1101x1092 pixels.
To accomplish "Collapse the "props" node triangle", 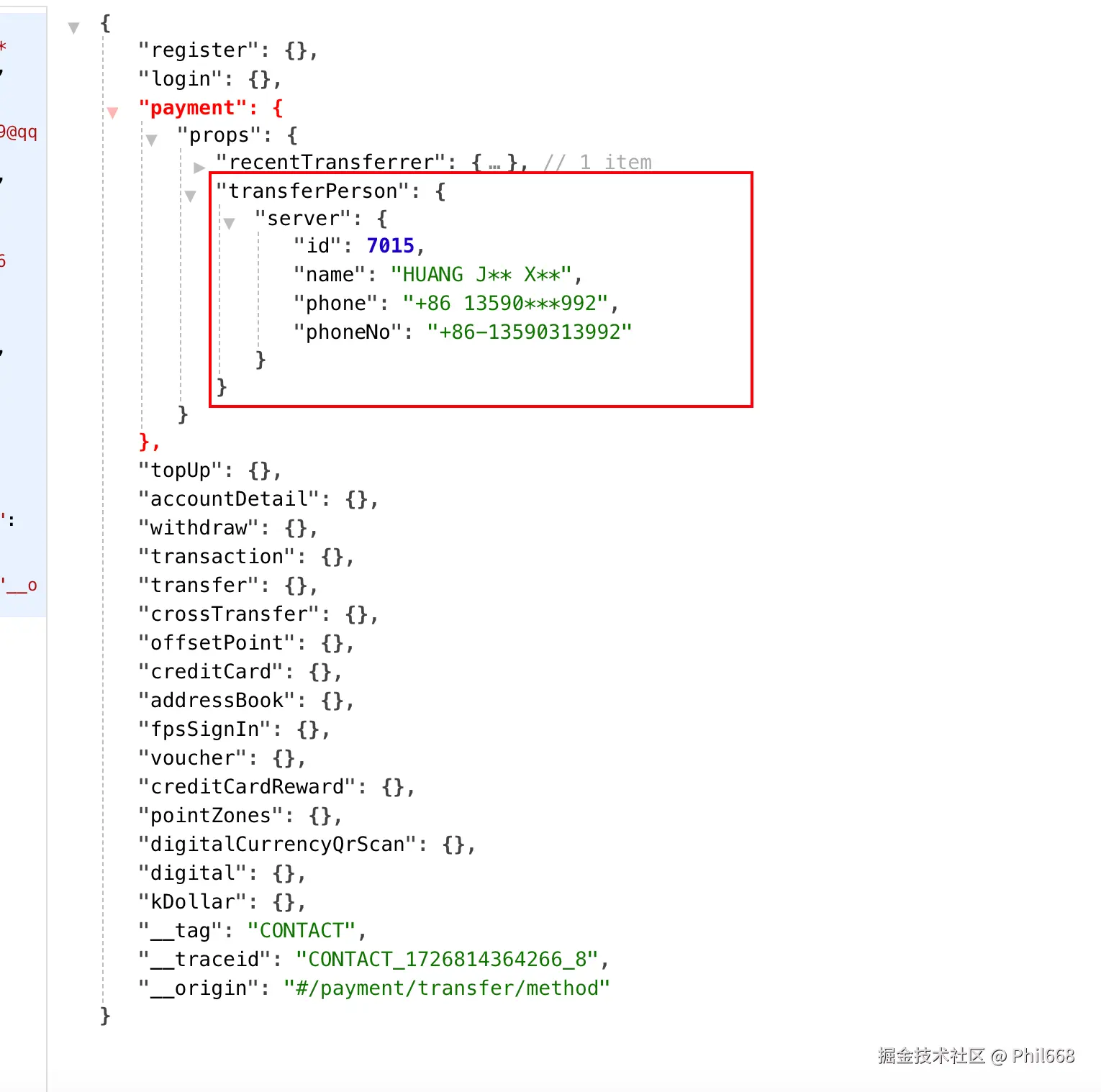I will click(151, 140).
